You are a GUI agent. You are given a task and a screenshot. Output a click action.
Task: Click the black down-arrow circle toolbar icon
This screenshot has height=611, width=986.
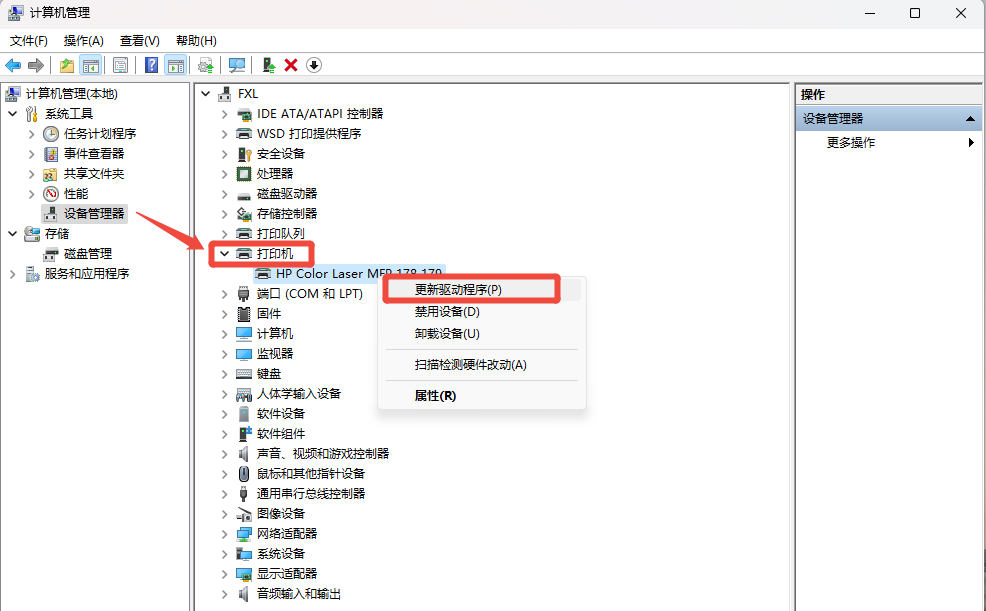click(x=314, y=65)
